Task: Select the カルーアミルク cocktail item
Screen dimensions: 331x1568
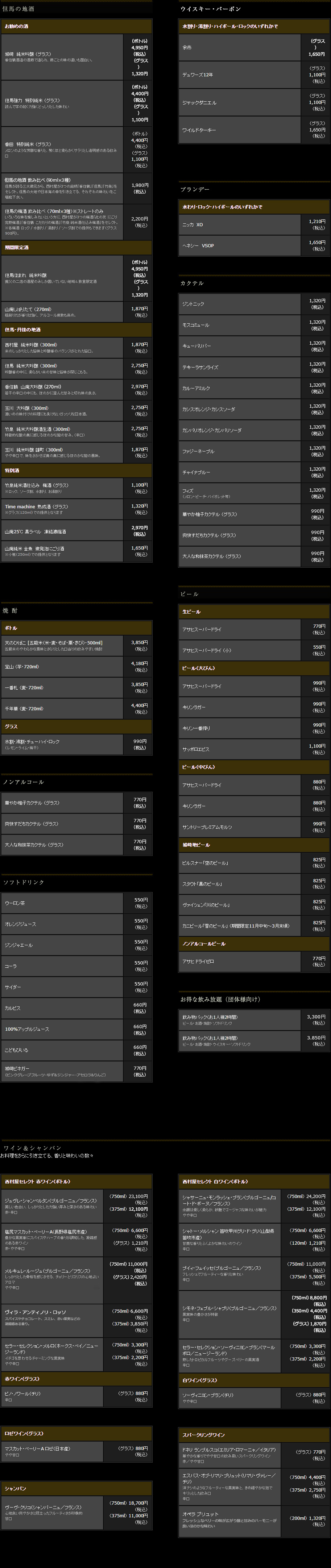Action: point(254,388)
